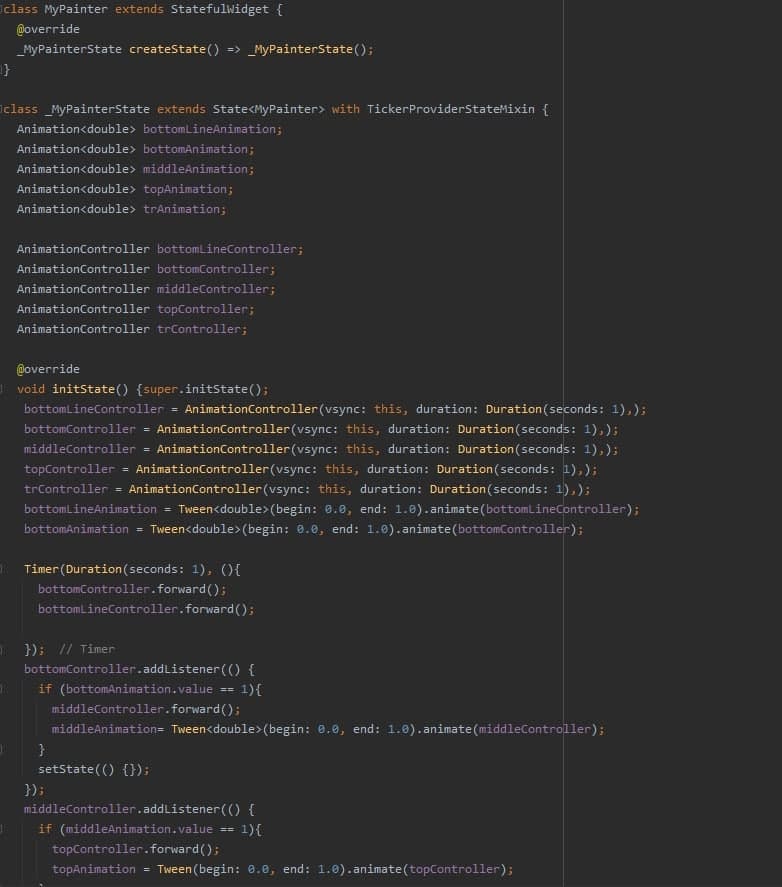This screenshot has width=782, height=887.
Task: Click bottomLineAnimation at start of its Tween assignment
Action: [90, 509]
